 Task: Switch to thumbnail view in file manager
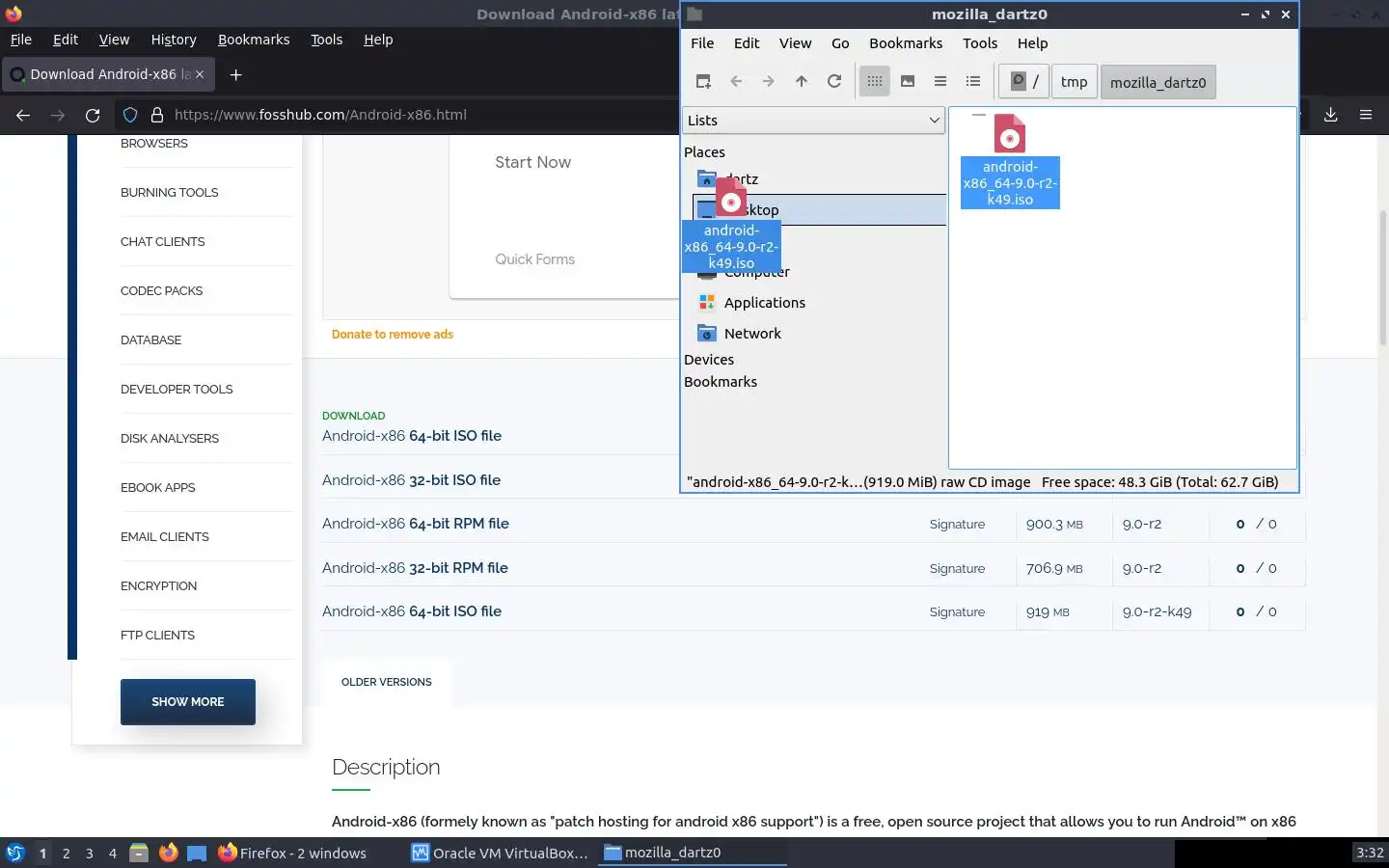click(908, 82)
